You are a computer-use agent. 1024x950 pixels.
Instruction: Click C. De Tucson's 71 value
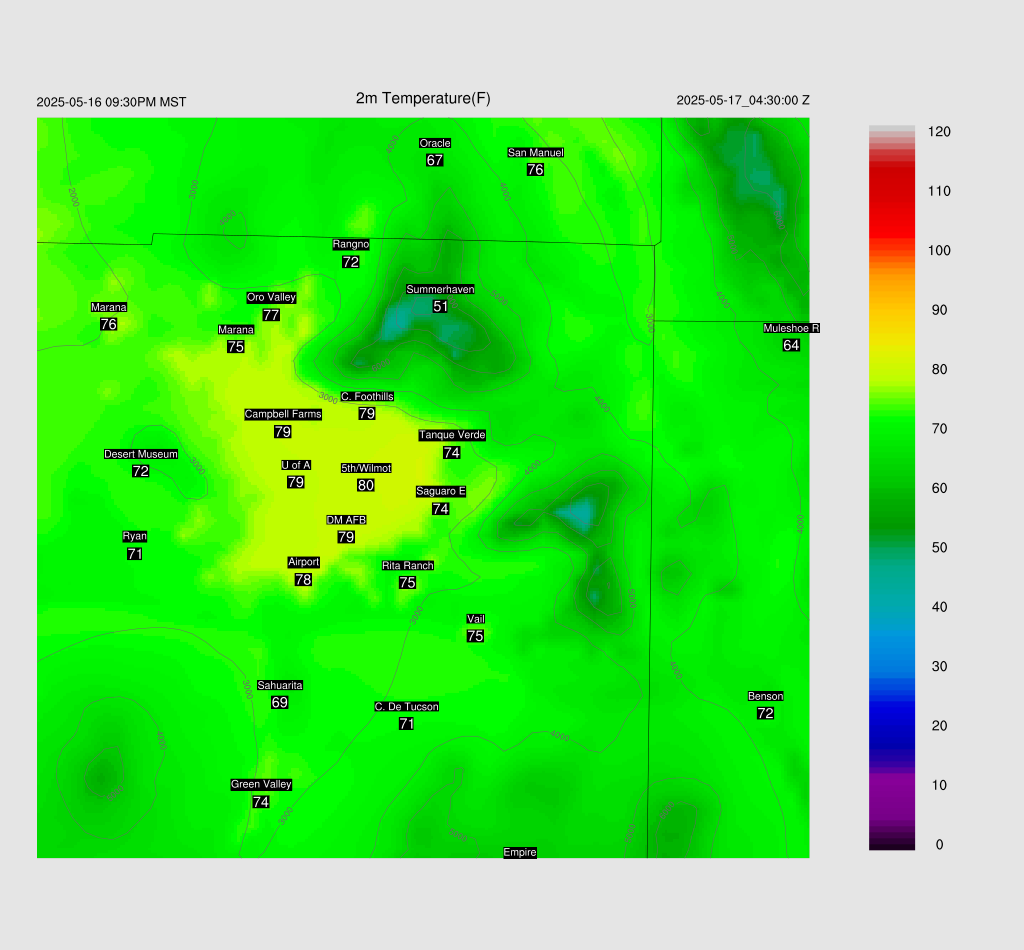(x=406, y=723)
